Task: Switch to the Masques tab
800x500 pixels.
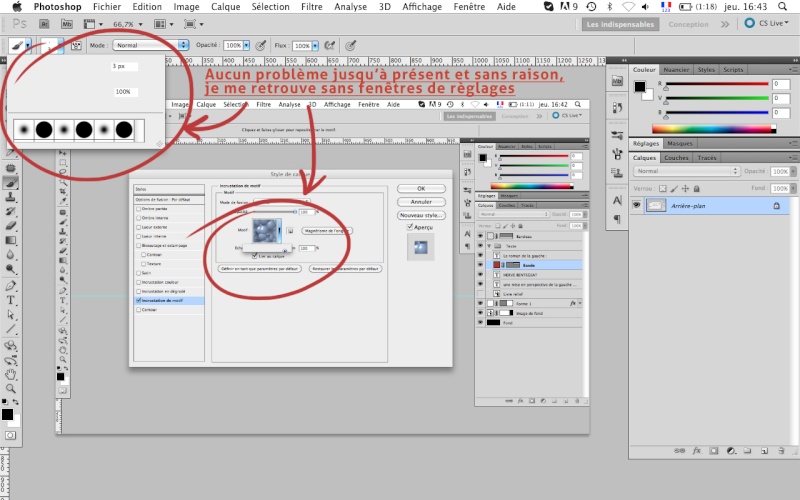Action: click(680, 143)
